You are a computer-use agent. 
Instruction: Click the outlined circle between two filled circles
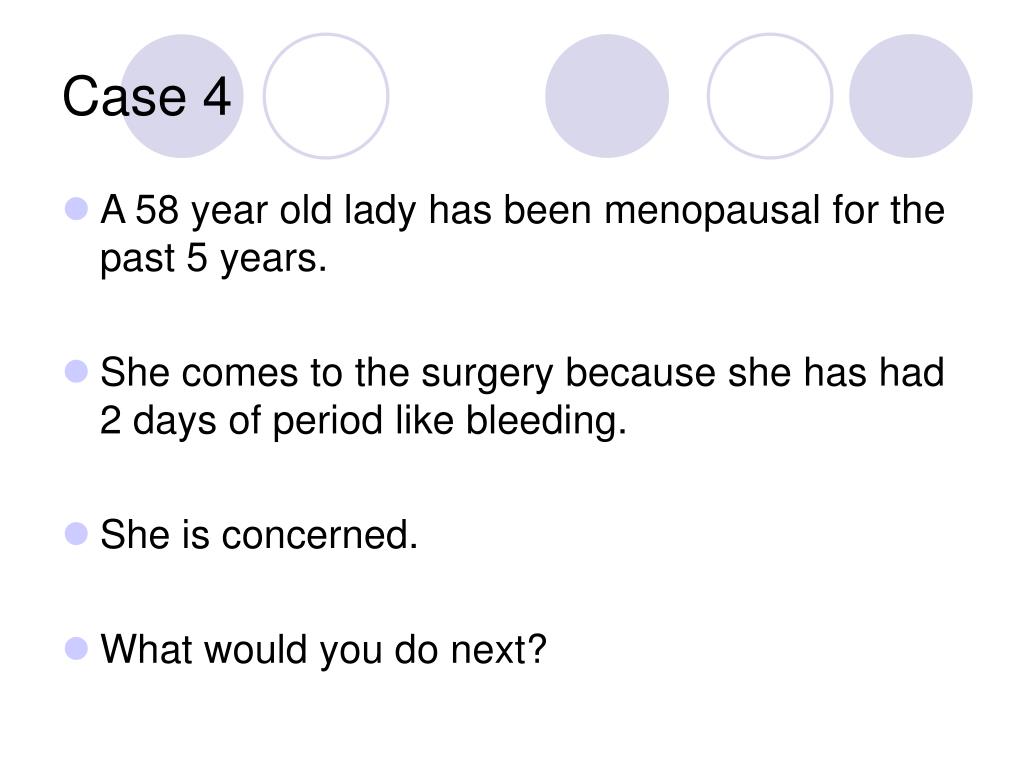pos(770,96)
